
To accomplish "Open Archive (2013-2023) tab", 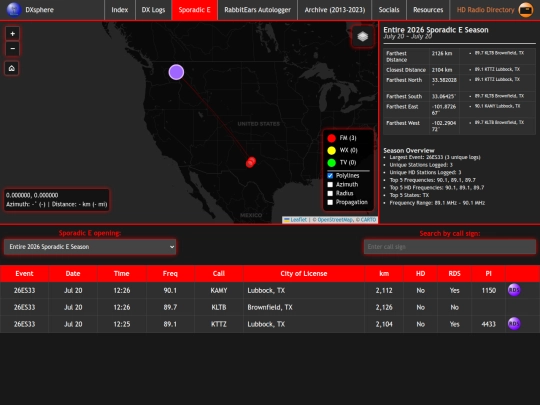I will (x=335, y=10).
